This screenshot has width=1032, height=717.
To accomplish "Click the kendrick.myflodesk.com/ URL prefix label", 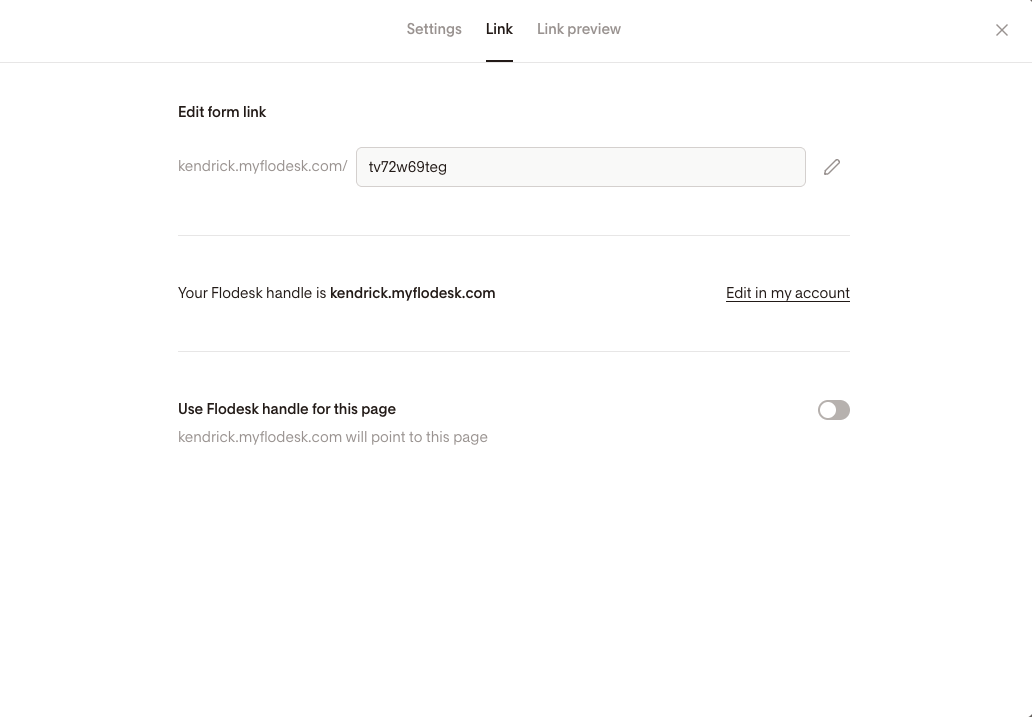I will (263, 166).
